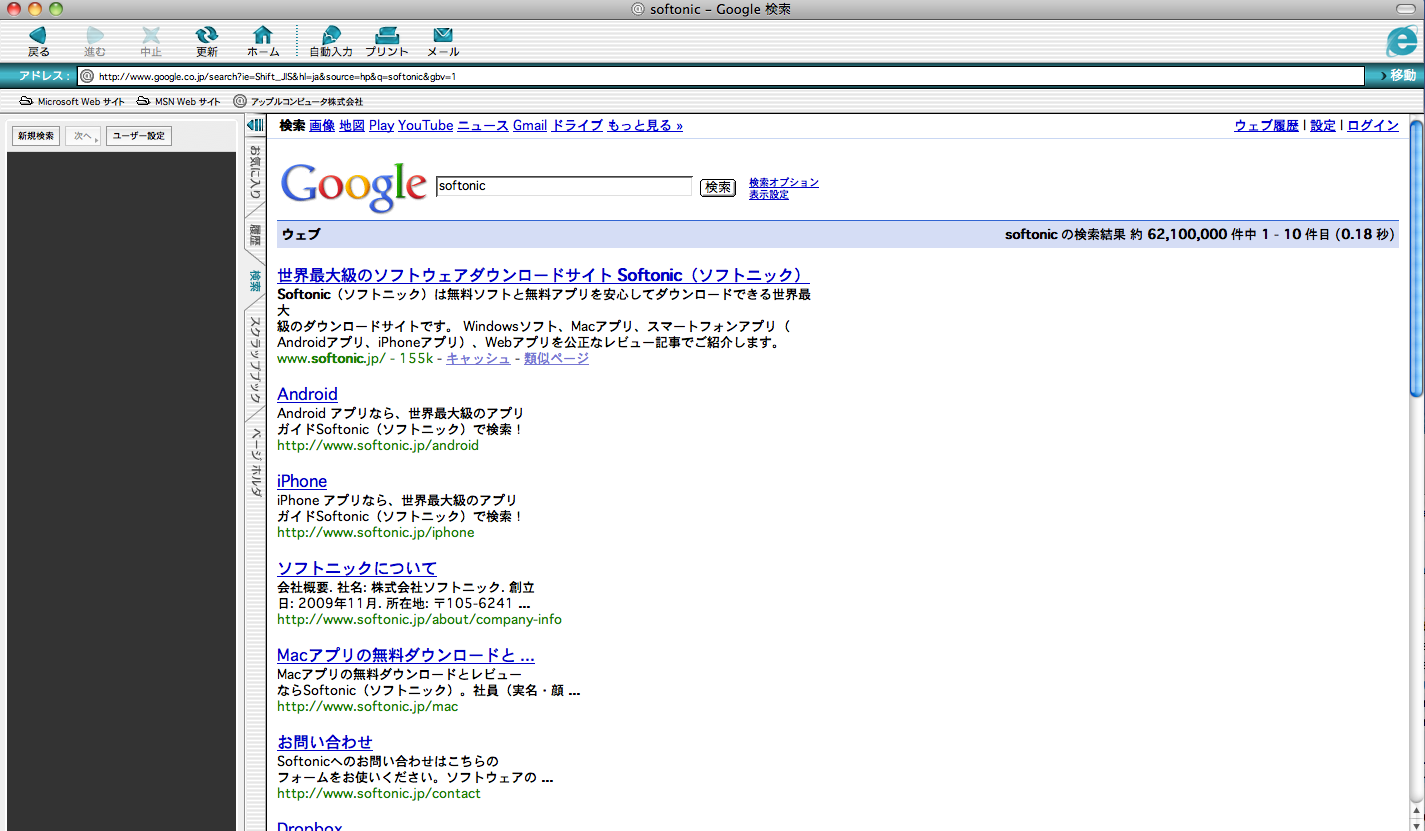Click the URL text http://www.softonic.jp/about/company-info
The image size is (1425, 831).
click(x=420, y=619)
